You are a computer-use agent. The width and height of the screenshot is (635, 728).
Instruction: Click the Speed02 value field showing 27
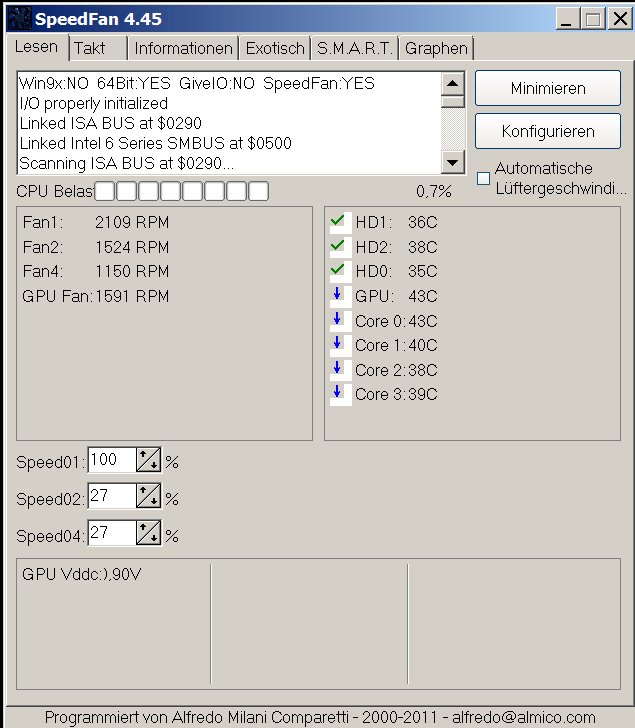(112, 496)
